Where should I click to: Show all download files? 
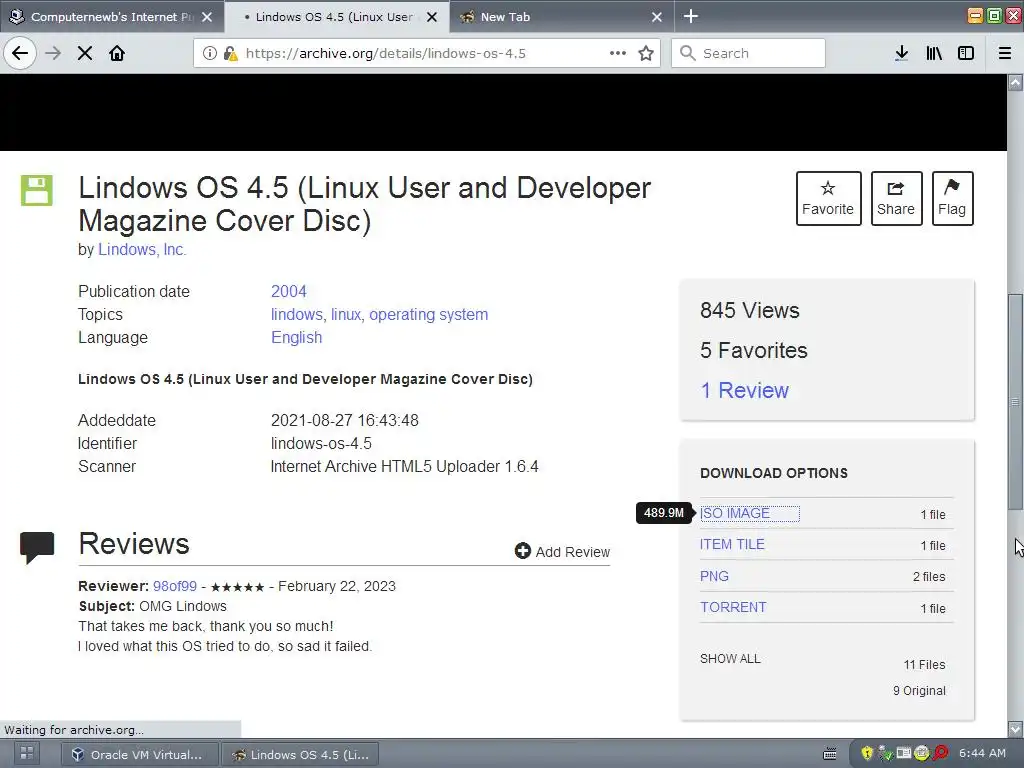(730, 659)
